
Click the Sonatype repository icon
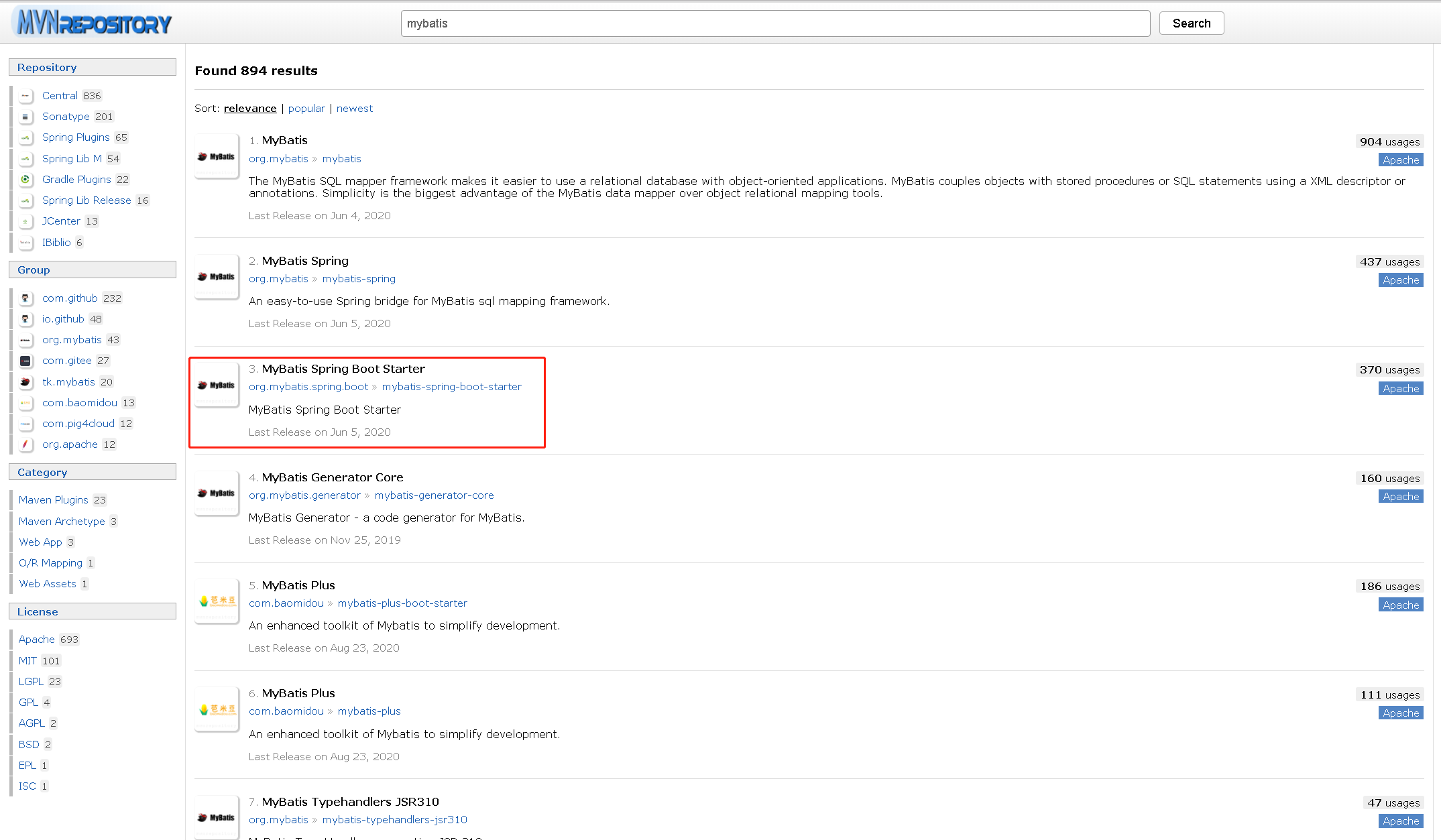pos(25,117)
